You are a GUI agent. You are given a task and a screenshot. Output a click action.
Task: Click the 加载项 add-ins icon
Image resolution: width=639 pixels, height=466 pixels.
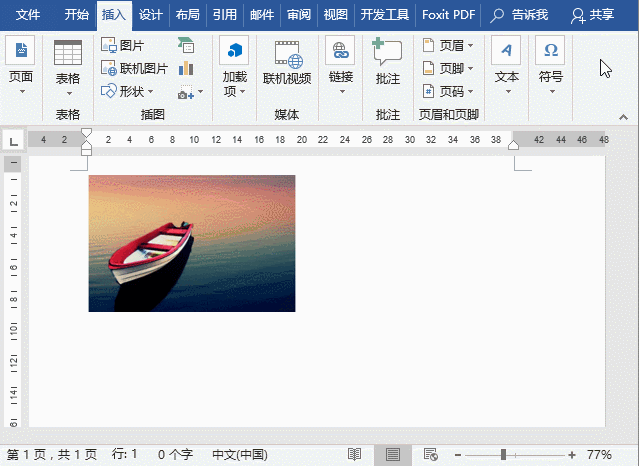(234, 50)
